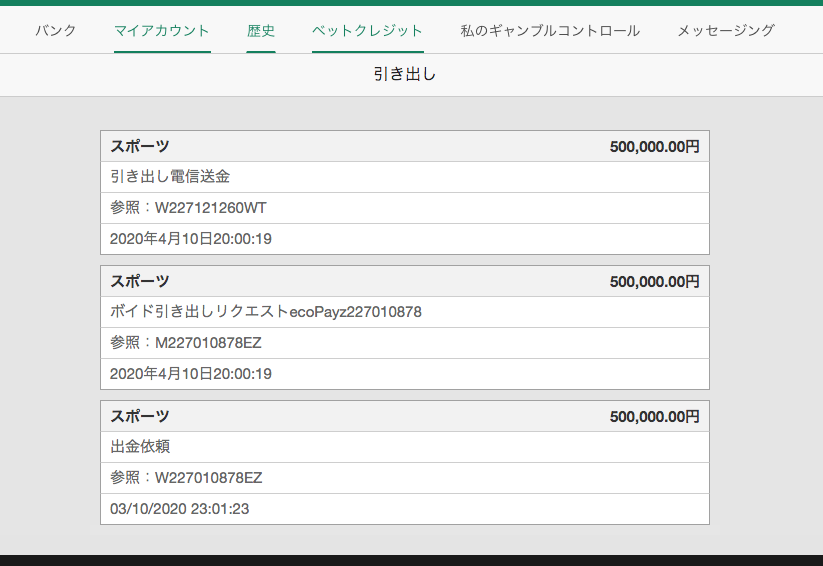
Task: Switch to マイアカウント tab
Action: [x=162, y=30]
